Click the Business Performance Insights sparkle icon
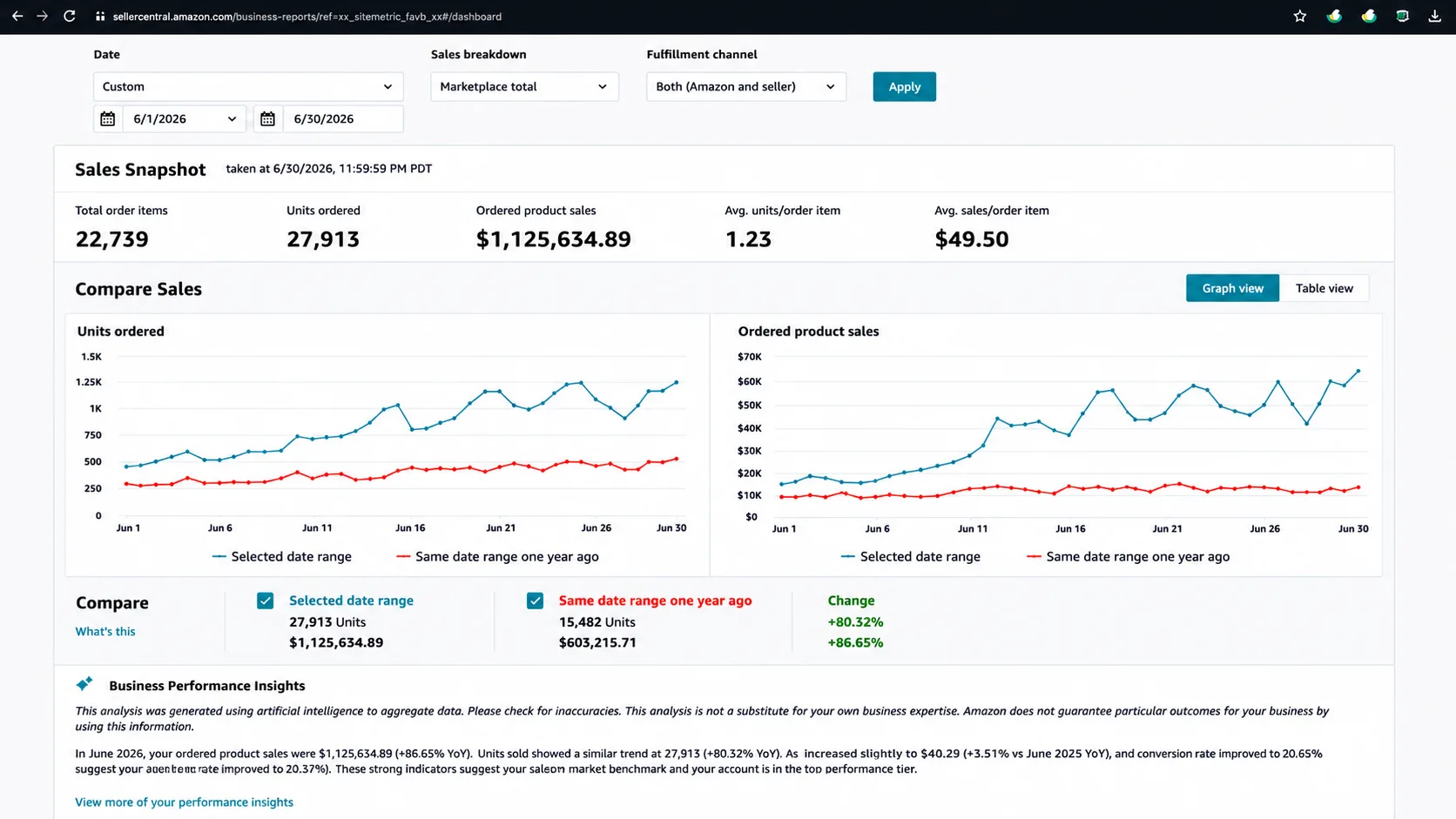The height and width of the screenshot is (819, 1456). pyautogui.click(x=84, y=684)
